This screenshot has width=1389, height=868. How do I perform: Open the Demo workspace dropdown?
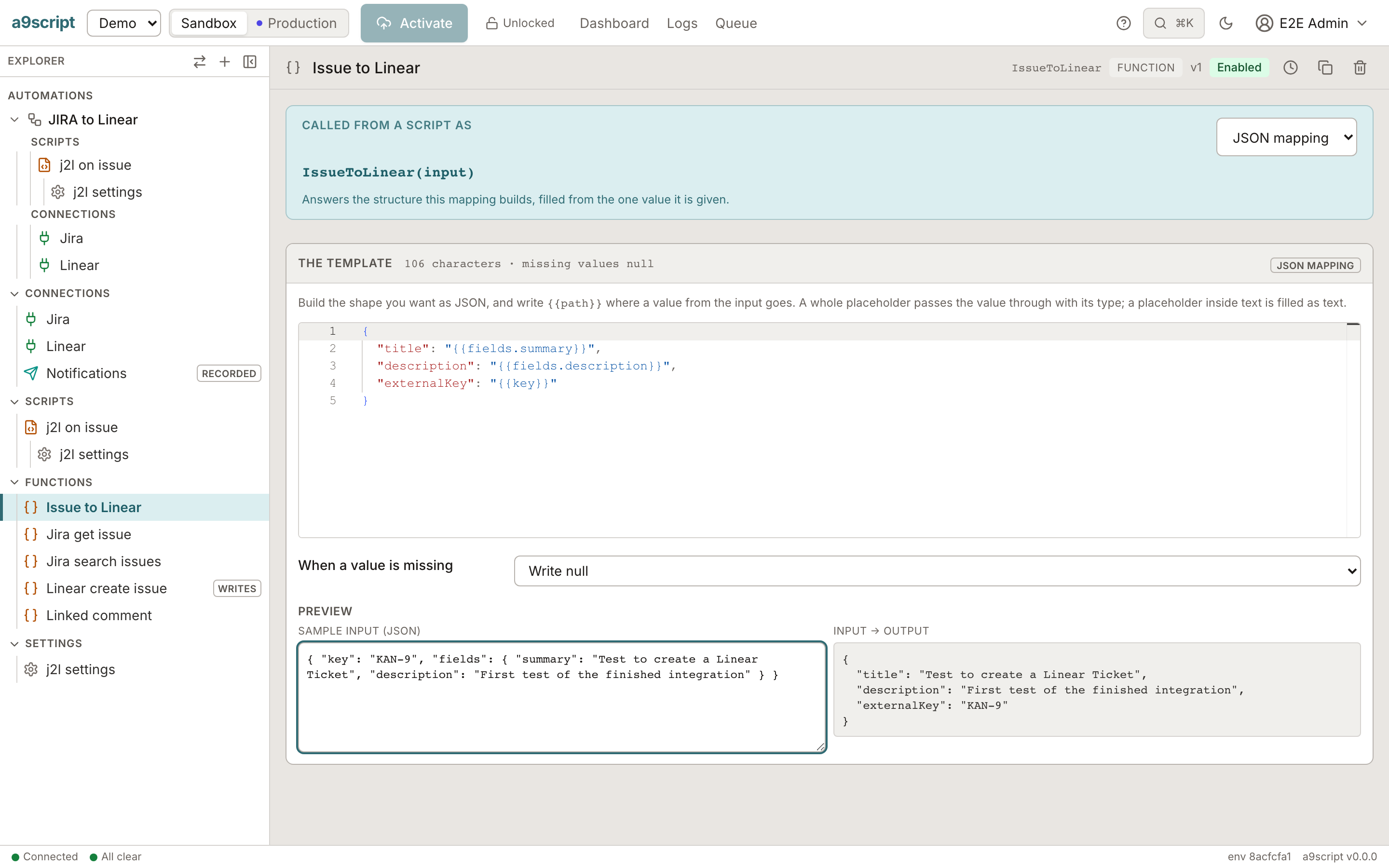tap(124, 23)
